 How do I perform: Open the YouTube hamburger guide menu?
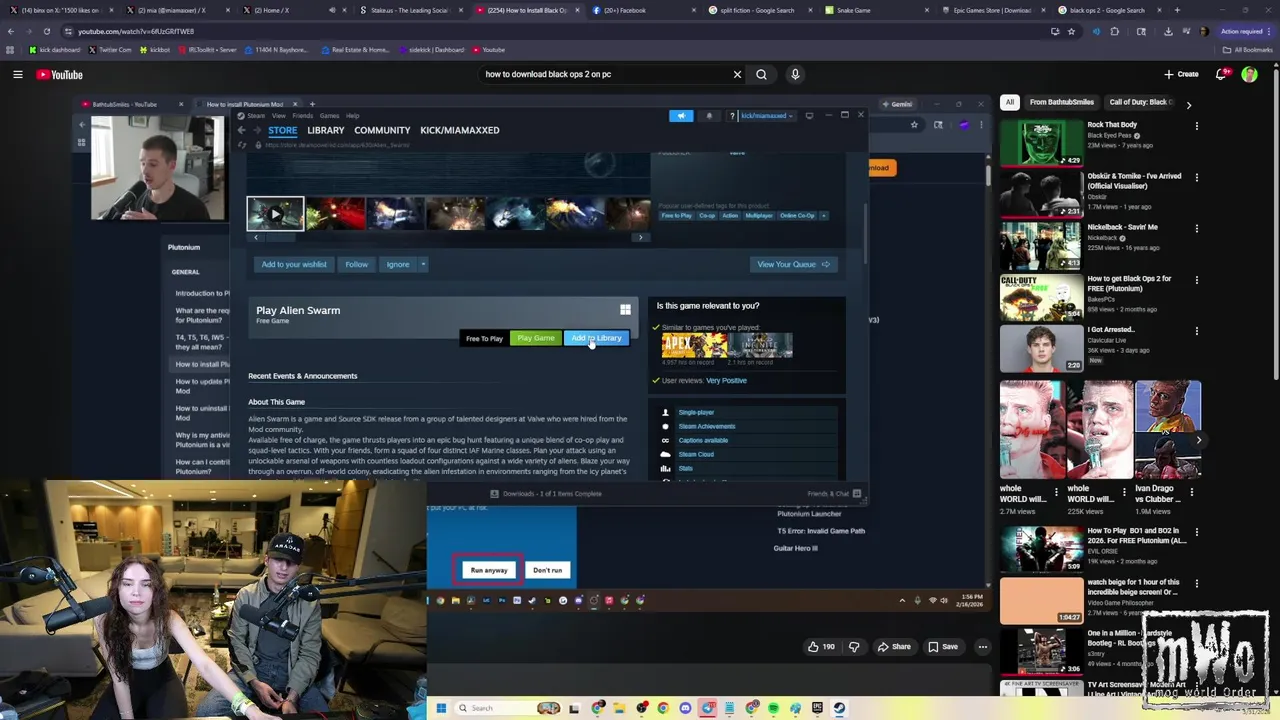pyautogui.click(x=17, y=74)
